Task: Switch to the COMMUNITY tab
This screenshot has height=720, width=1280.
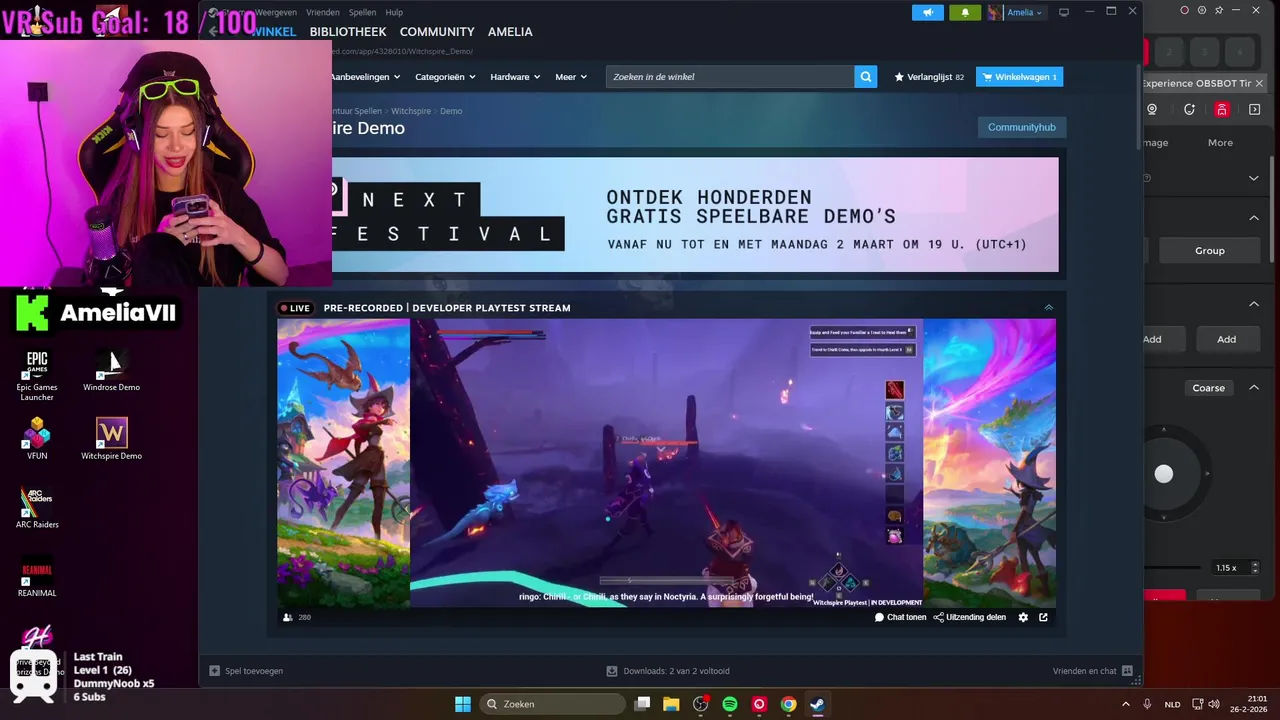Action: coord(437,32)
